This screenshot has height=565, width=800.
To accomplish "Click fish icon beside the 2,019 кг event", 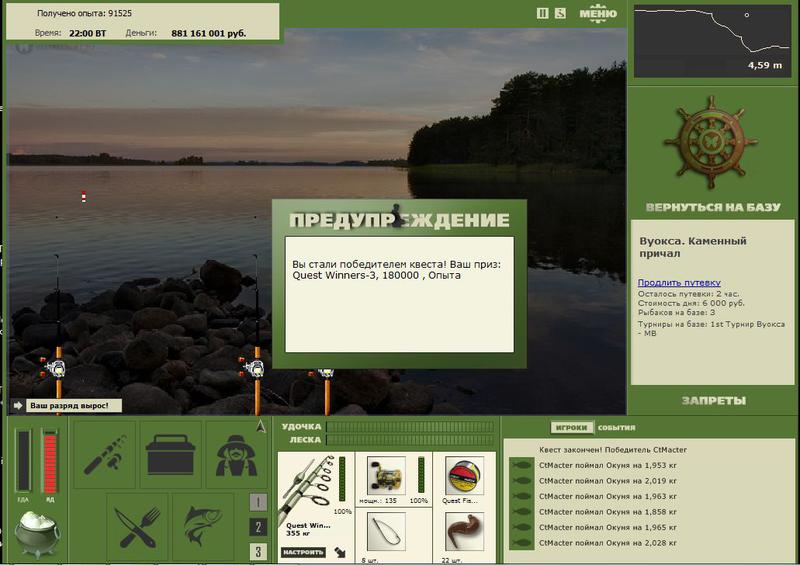I will (x=521, y=481).
